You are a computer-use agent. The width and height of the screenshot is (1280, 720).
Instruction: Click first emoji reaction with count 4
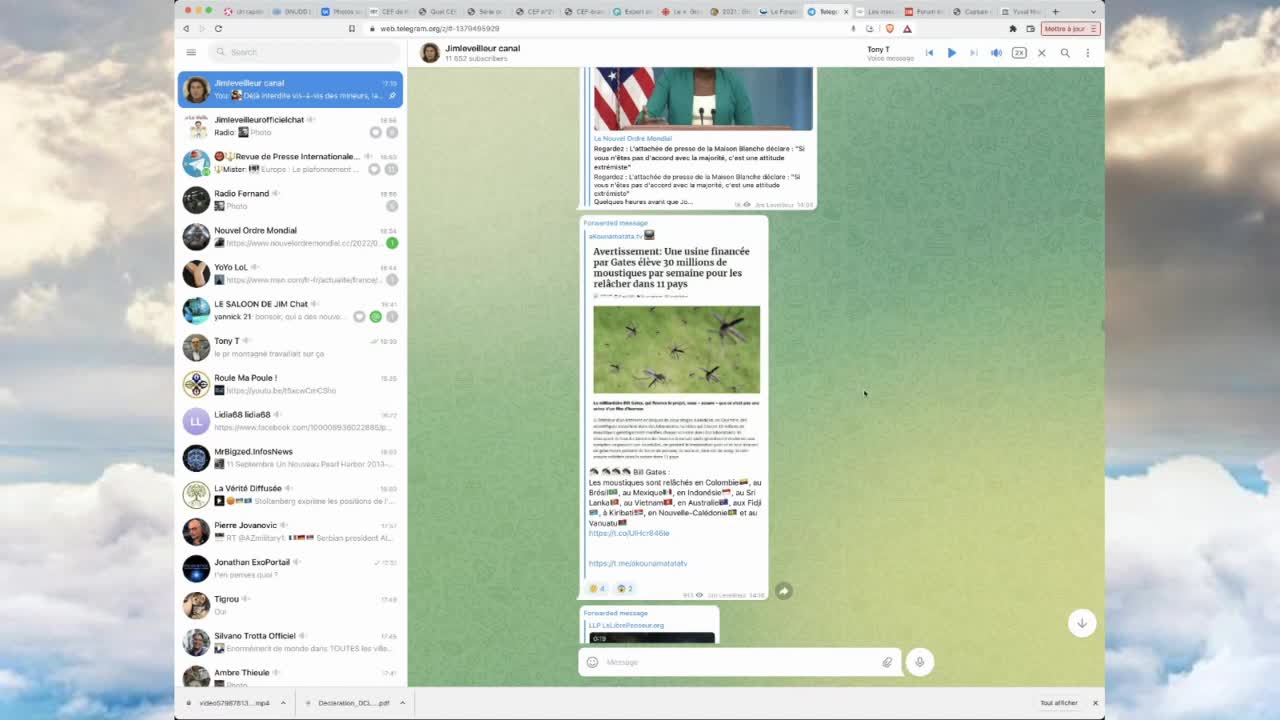tap(597, 588)
